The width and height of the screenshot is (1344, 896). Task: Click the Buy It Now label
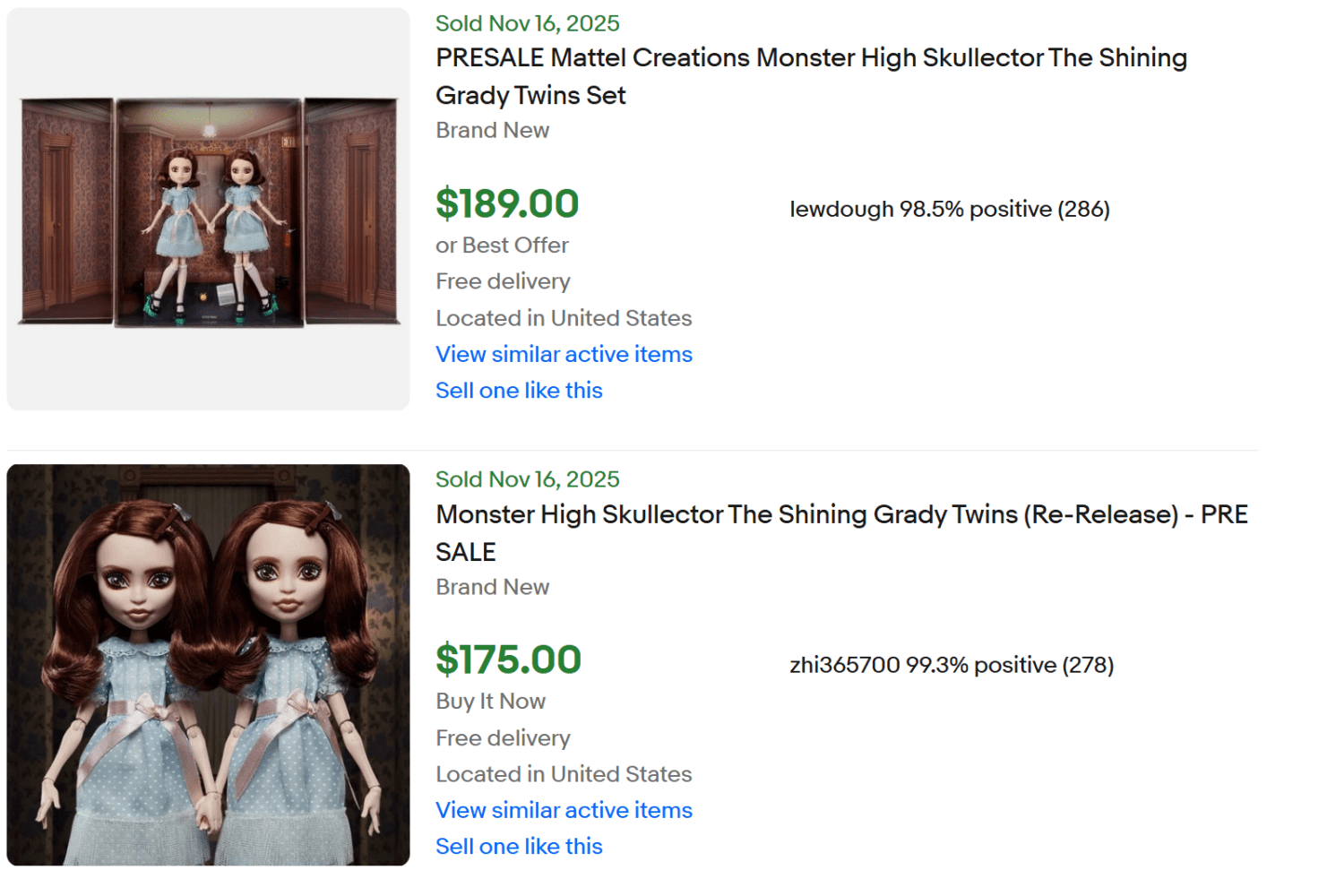[x=490, y=701]
